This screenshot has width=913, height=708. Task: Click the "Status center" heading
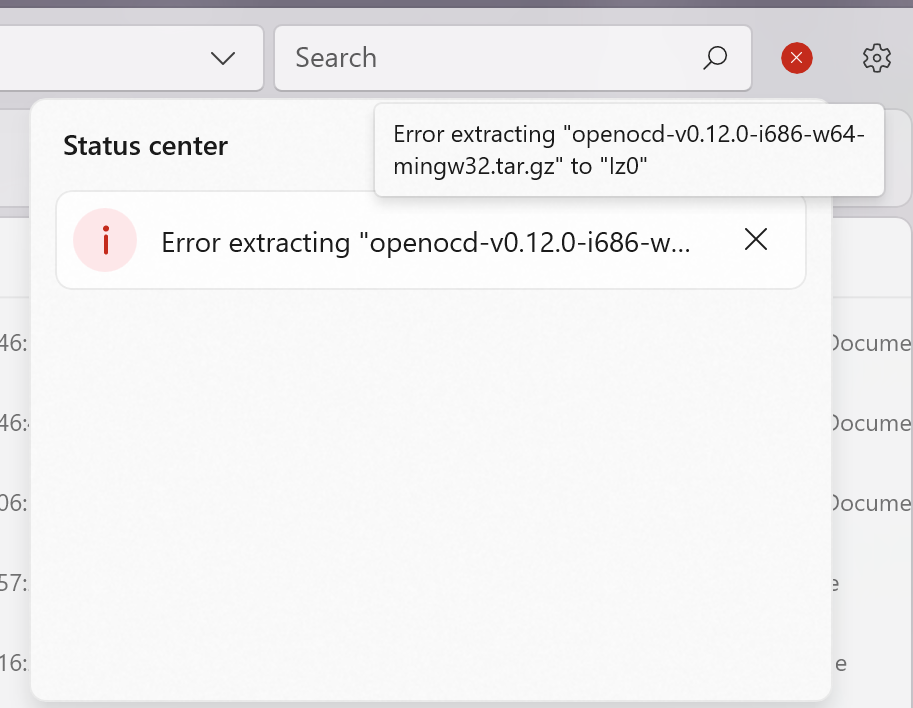[x=145, y=146]
